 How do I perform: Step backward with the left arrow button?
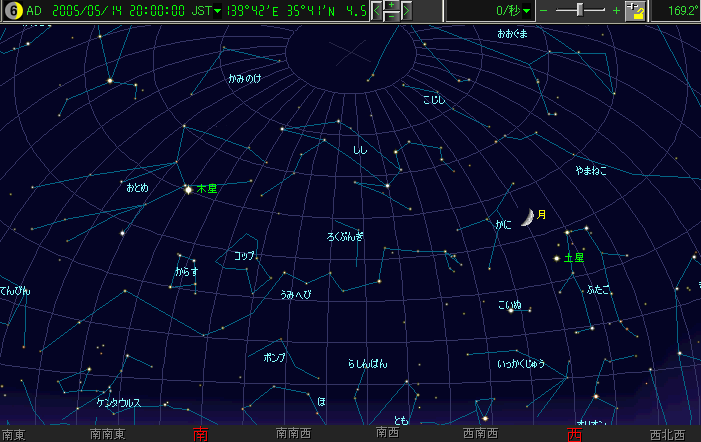pyautogui.click(x=378, y=11)
